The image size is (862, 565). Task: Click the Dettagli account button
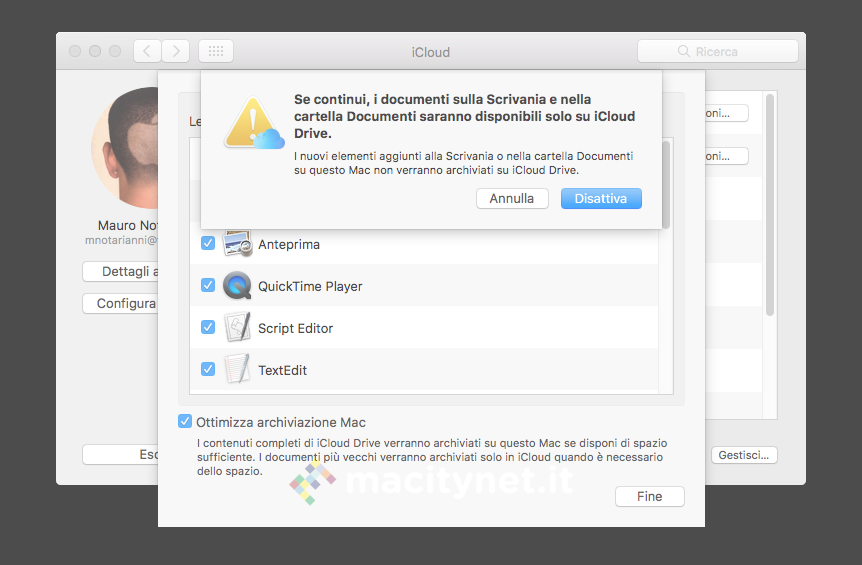[120, 272]
